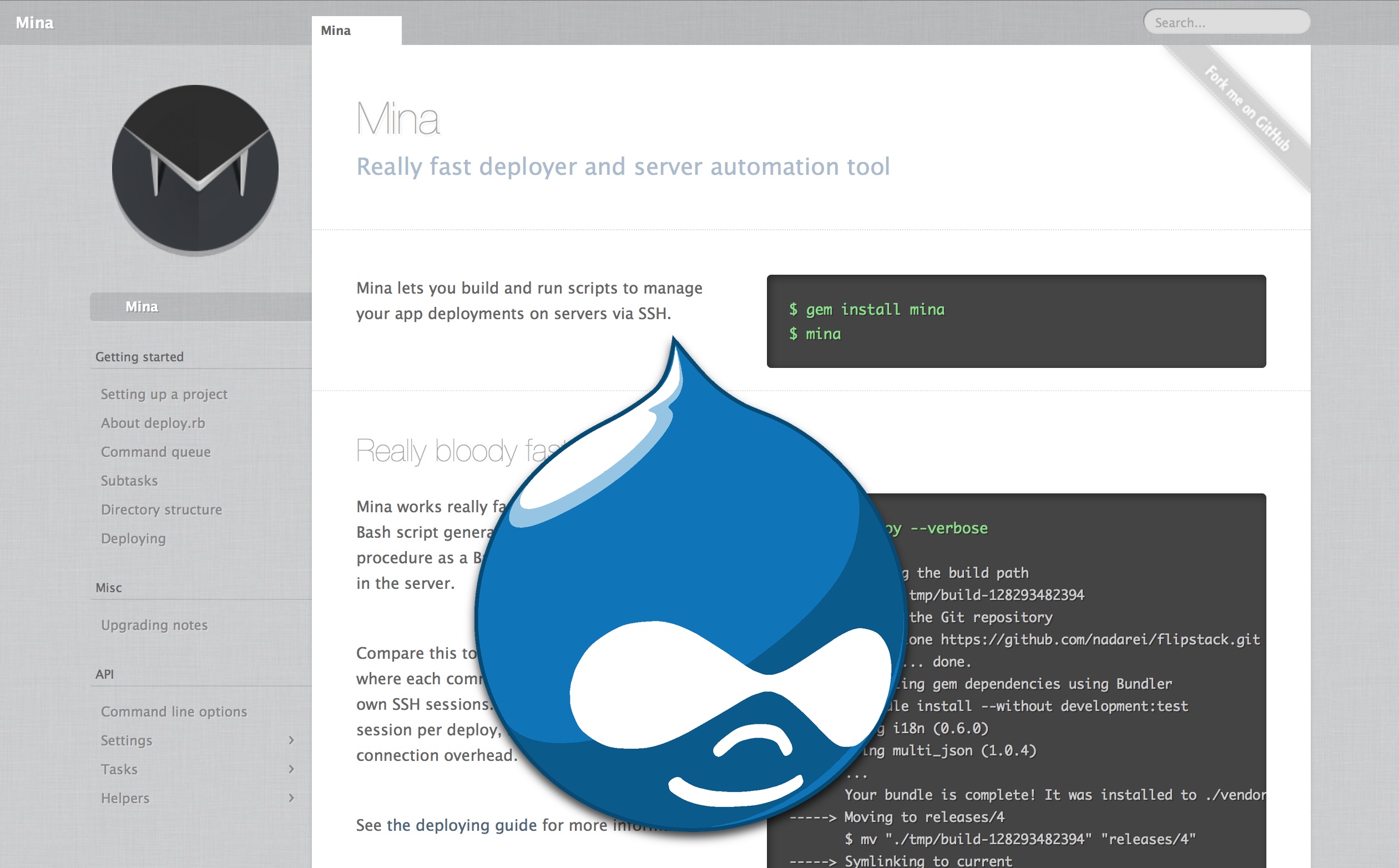Click the 'Really bloody fast' heading
This screenshot has width=1399, height=868.
(461, 451)
